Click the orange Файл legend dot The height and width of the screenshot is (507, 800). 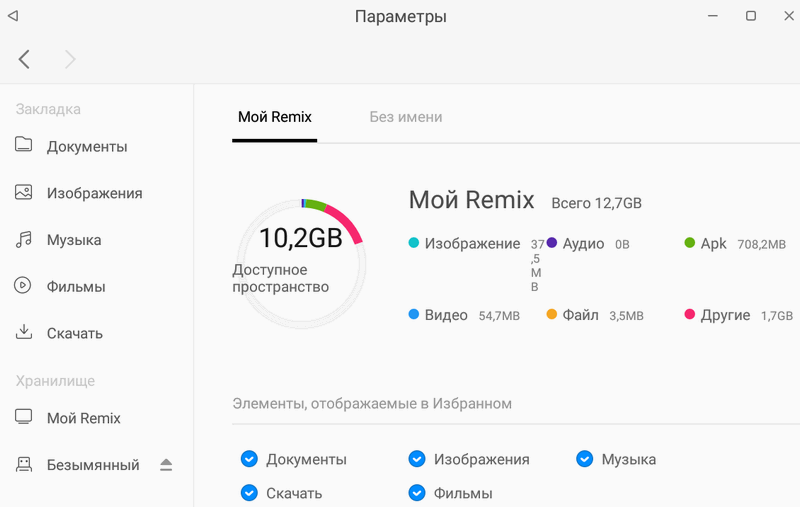pyautogui.click(x=552, y=314)
